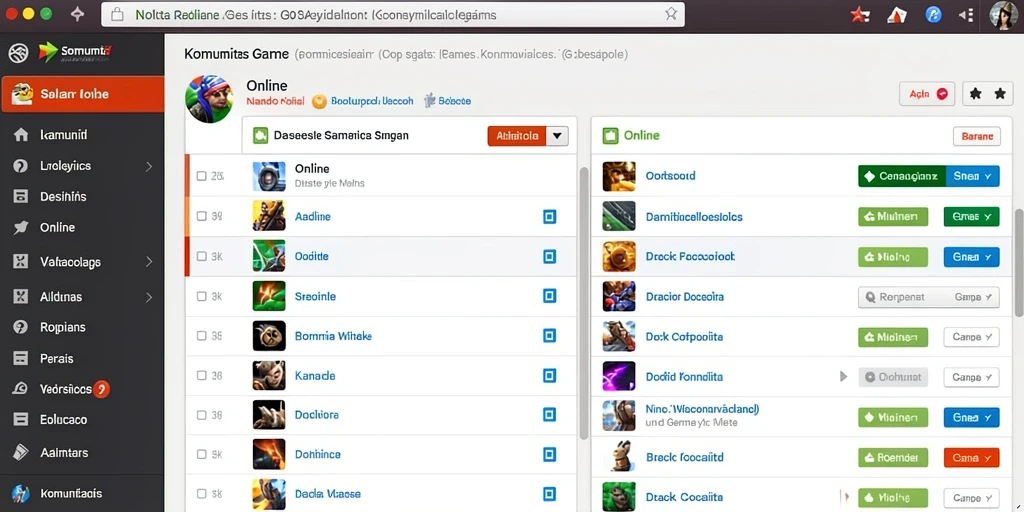
Task: Click the blue square icon in Kanade row
Action: tap(550, 376)
